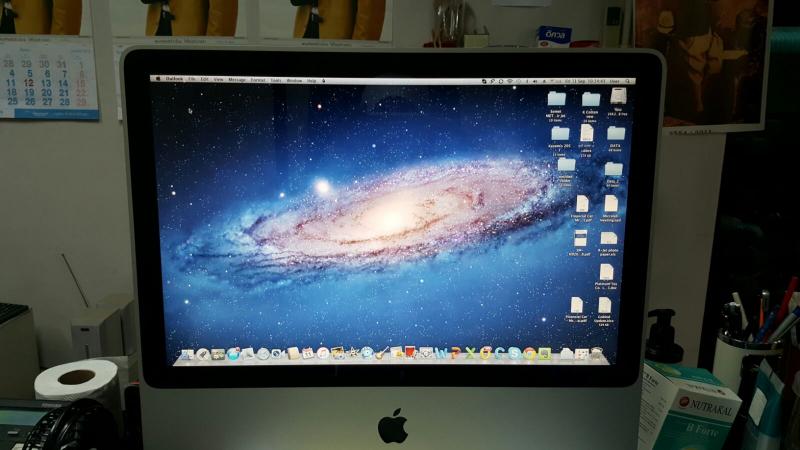Open the Tools menu
Image resolution: width=800 pixels, height=450 pixels.
coord(276,80)
